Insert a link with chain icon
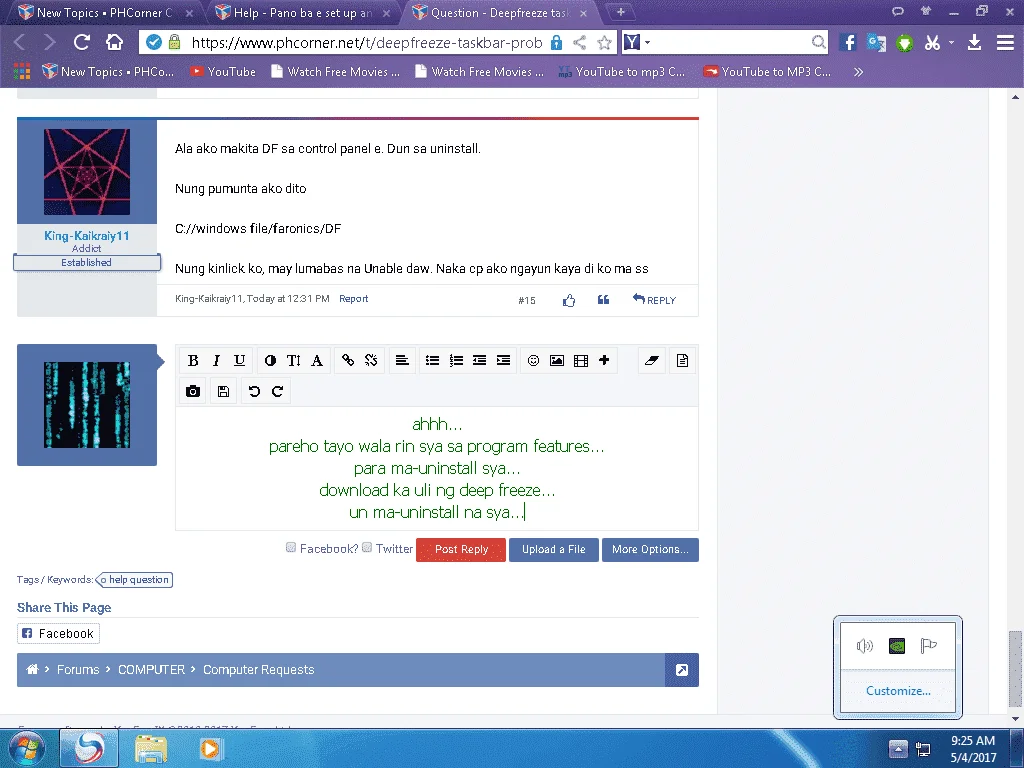Screen dimensions: 1024x768 click(348, 360)
